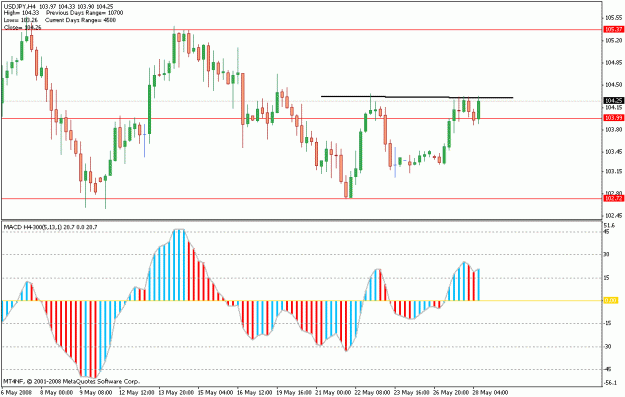This screenshot has height=397, width=625.
Task: Click the red 105.37 price tag
Action: (613, 29)
